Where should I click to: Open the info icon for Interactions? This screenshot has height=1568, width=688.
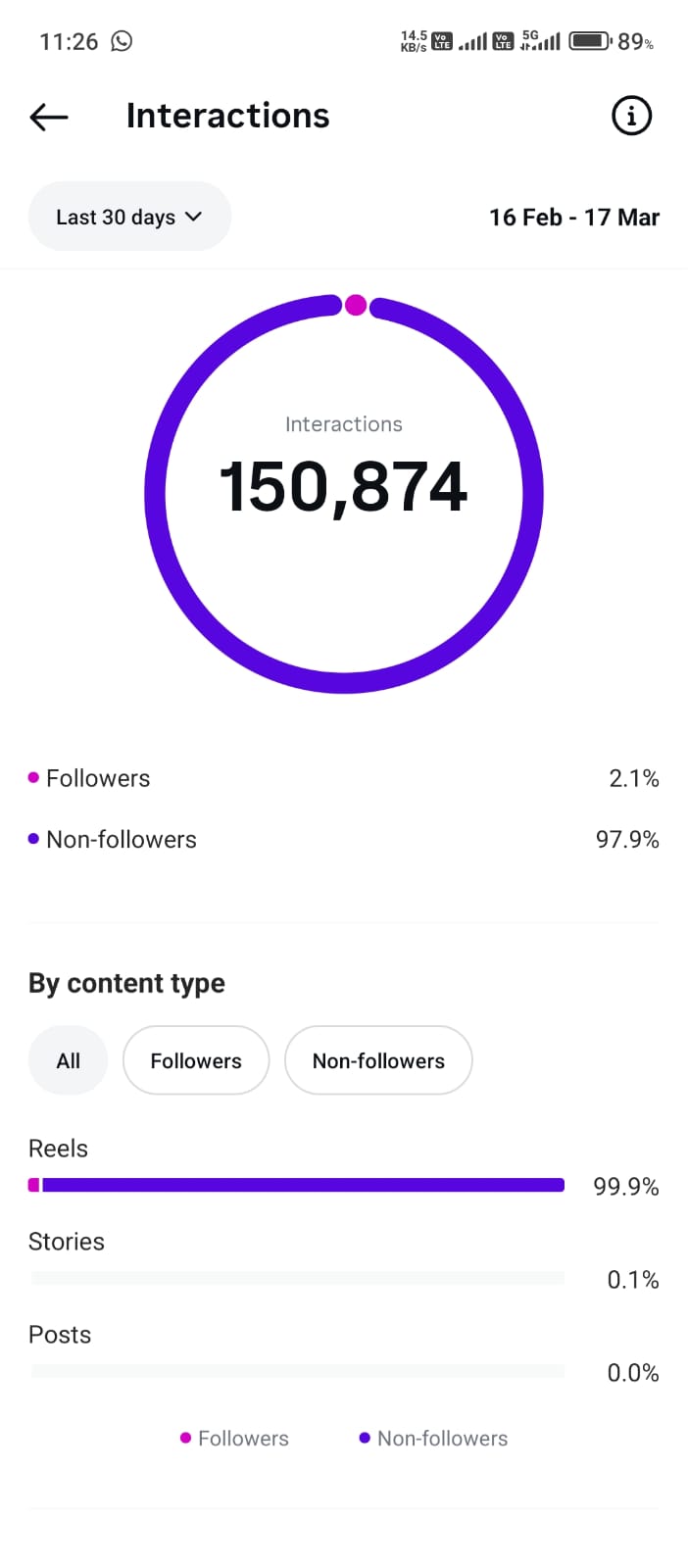pyautogui.click(x=631, y=116)
